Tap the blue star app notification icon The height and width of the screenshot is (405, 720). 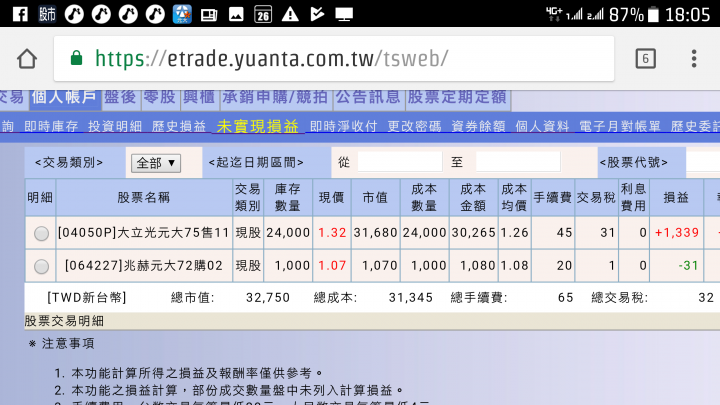(x=182, y=14)
